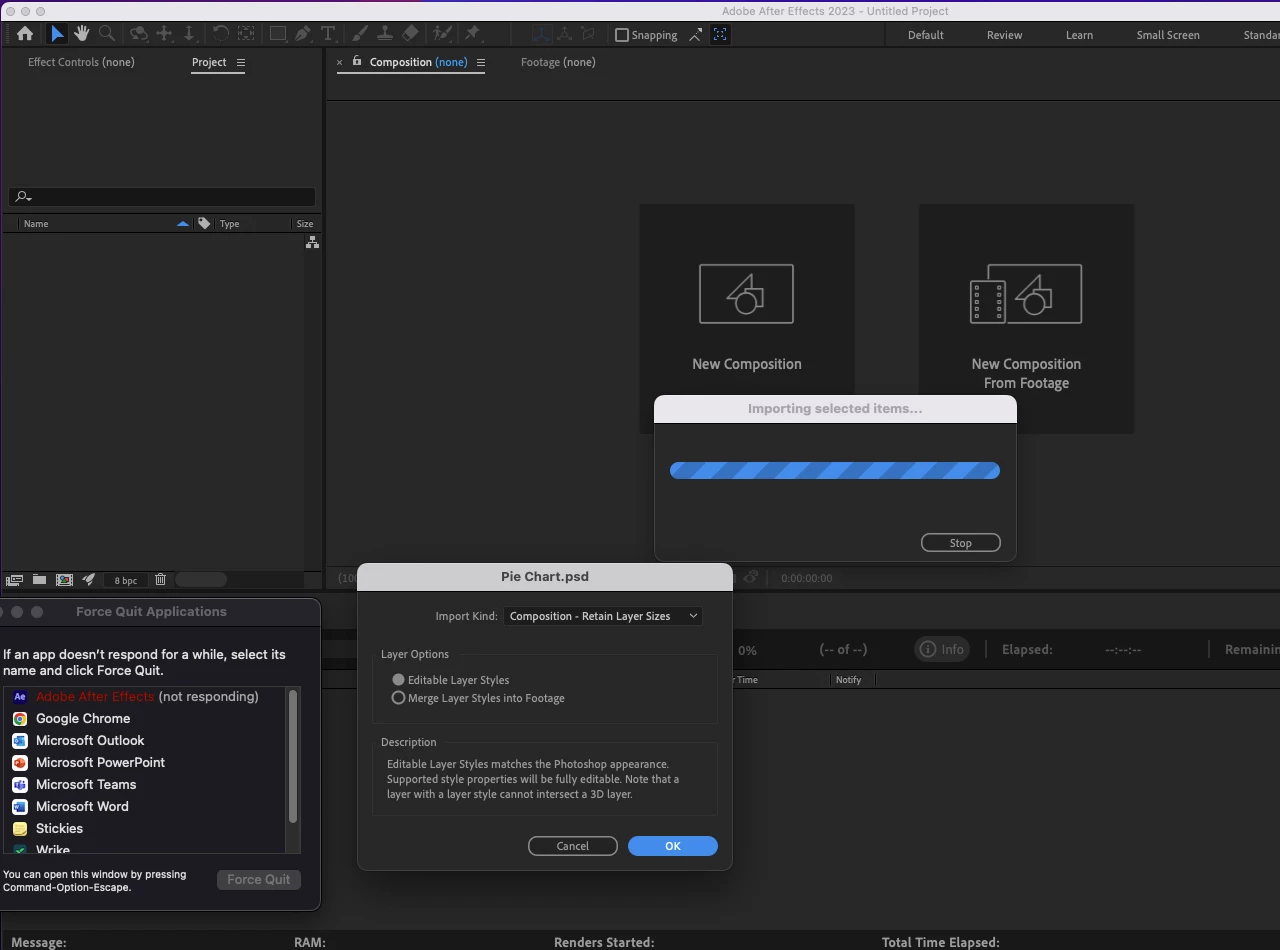Select Microsoft Word in Force Quit list
This screenshot has height=950, width=1280.
click(145, 807)
